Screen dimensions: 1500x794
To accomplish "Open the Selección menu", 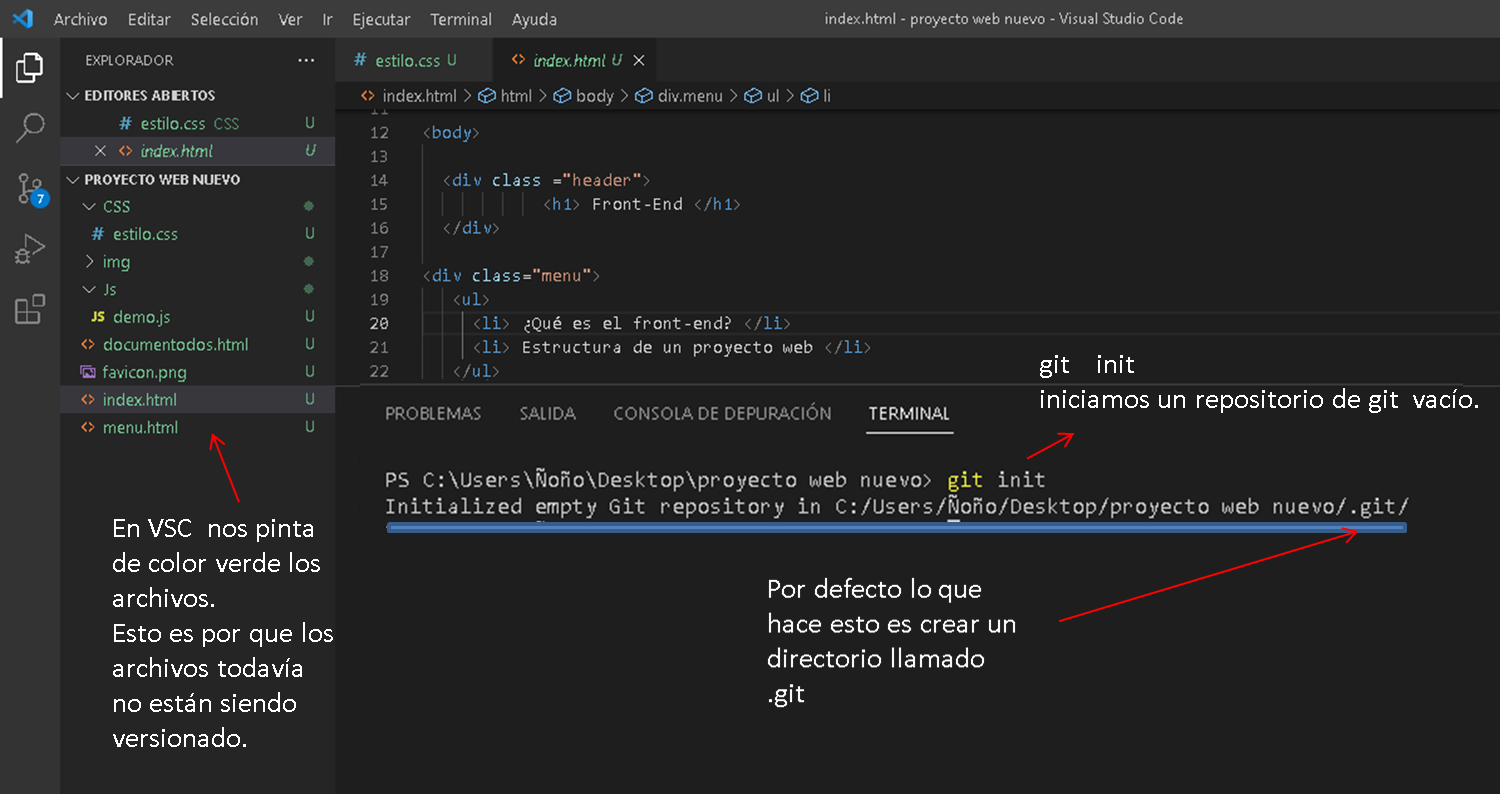I will [224, 19].
